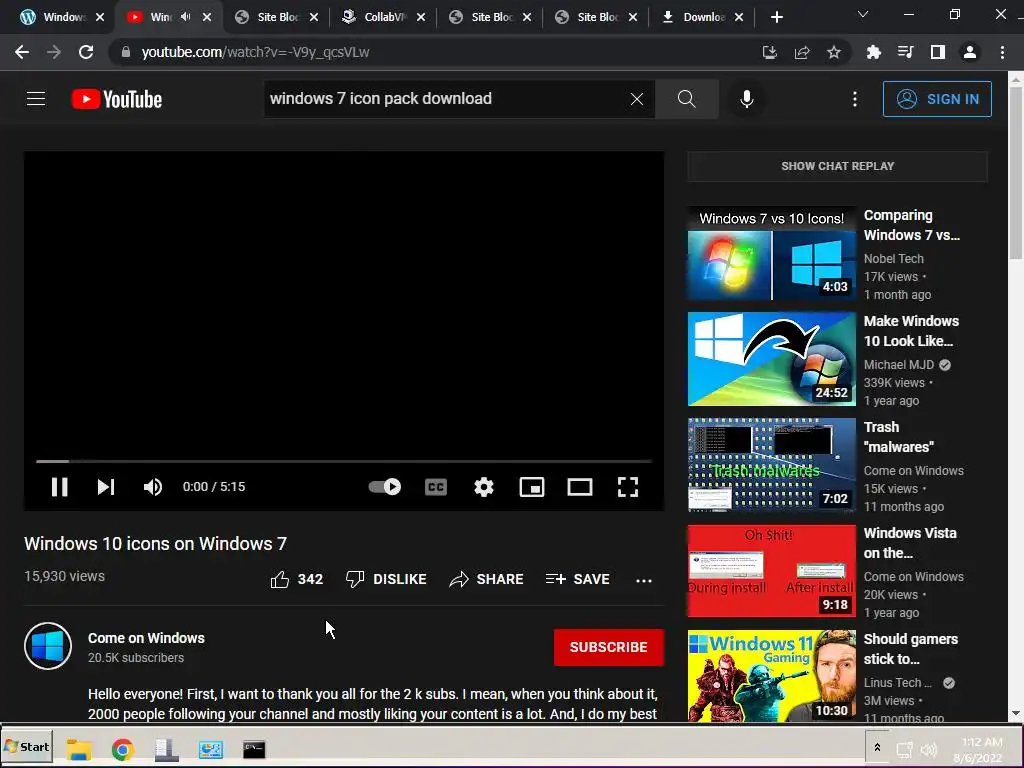Image resolution: width=1024 pixels, height=768 pixels.
Task: Open File Explorer from taskbar
Action: [x=79, y=749]
